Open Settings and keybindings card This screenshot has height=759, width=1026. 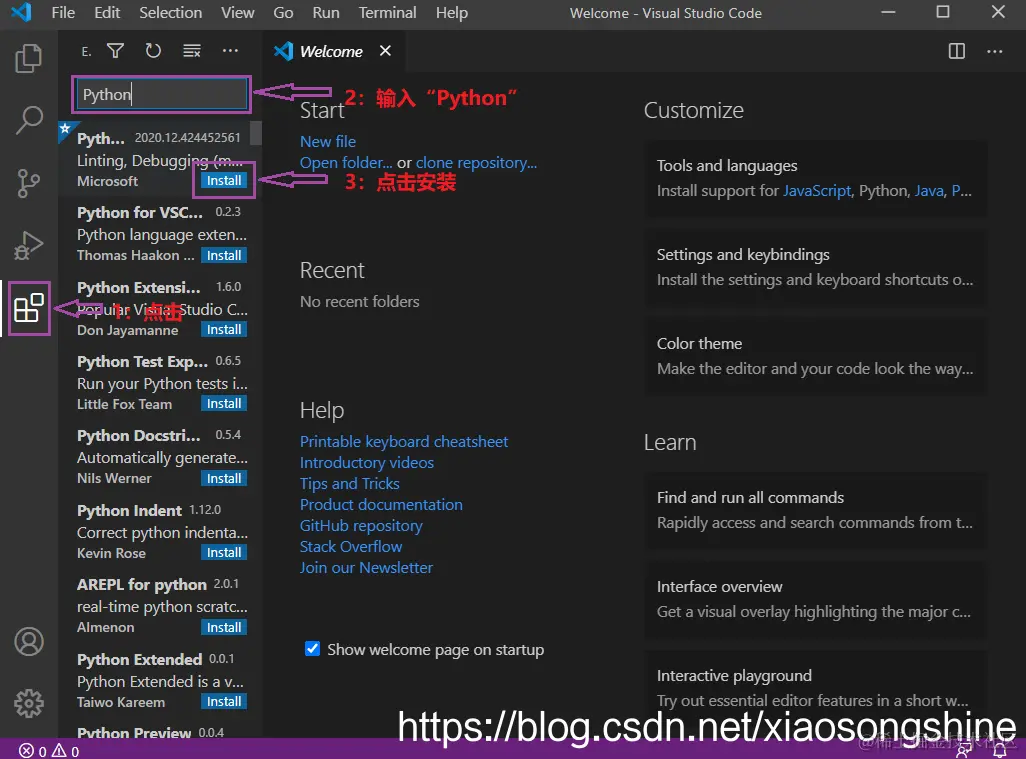point(815,267)
